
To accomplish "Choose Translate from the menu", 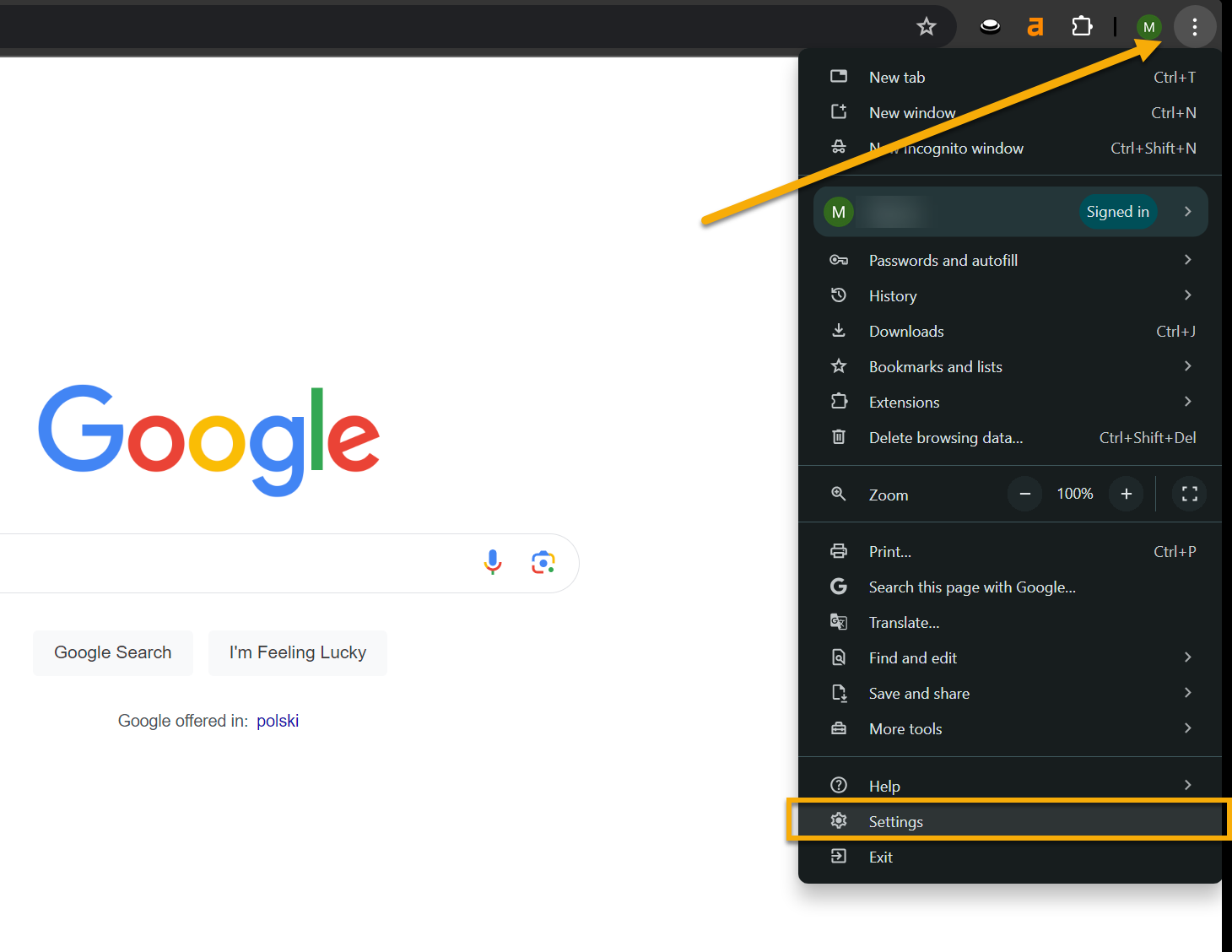I will [x=1010, y=622].
